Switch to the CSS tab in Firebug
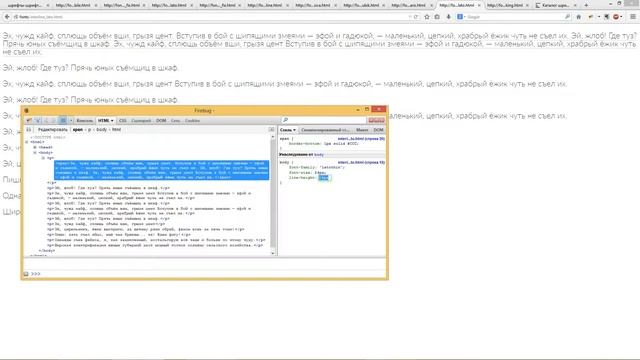This screenshot has width=640, height=360. pyautogui.click(x=122, y=121)
